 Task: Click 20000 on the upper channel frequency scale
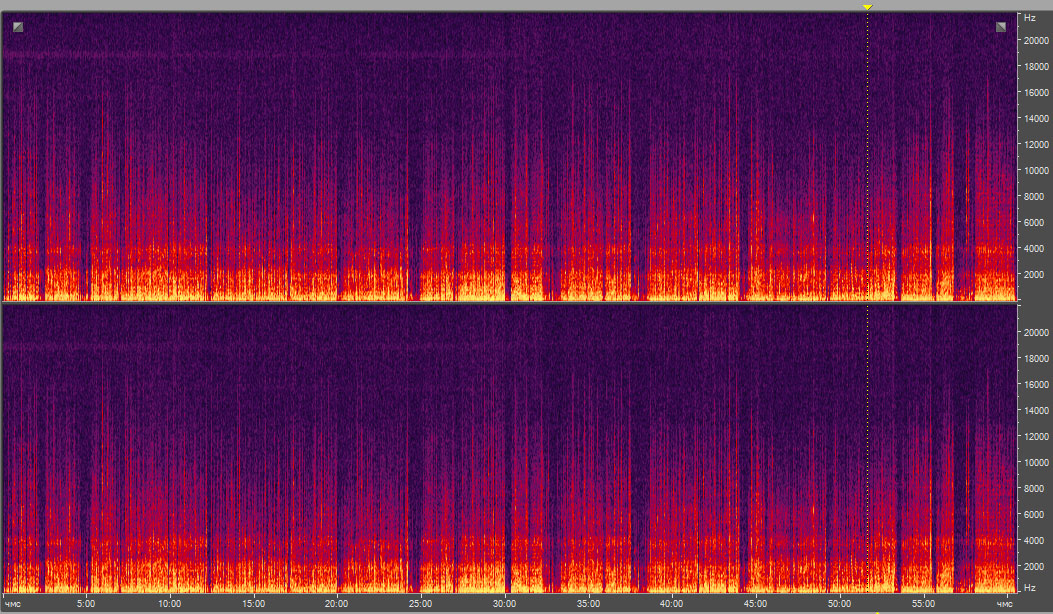tap(1034, 41)
